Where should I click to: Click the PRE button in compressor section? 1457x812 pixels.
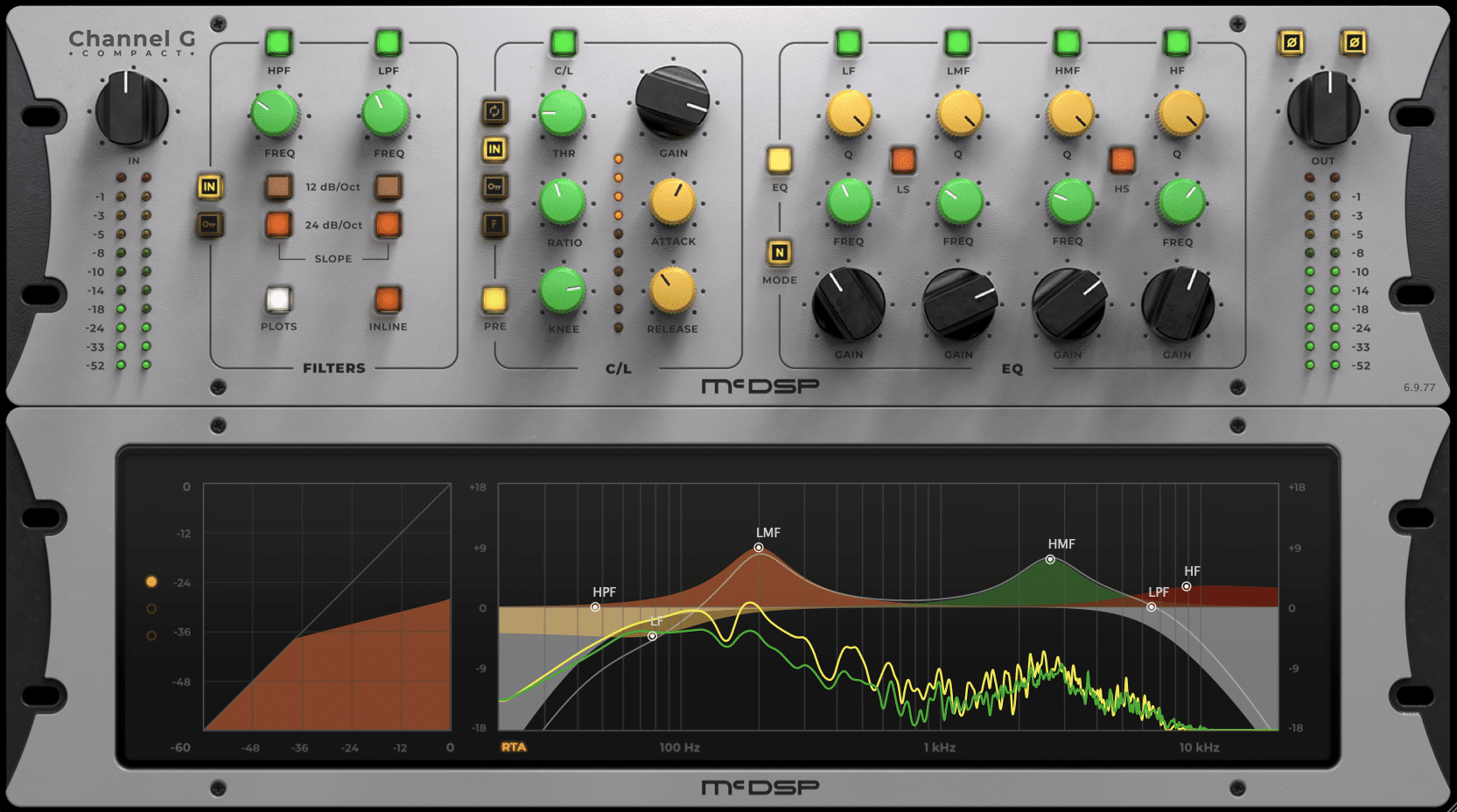pyautogui.click(x=494, y=300)
